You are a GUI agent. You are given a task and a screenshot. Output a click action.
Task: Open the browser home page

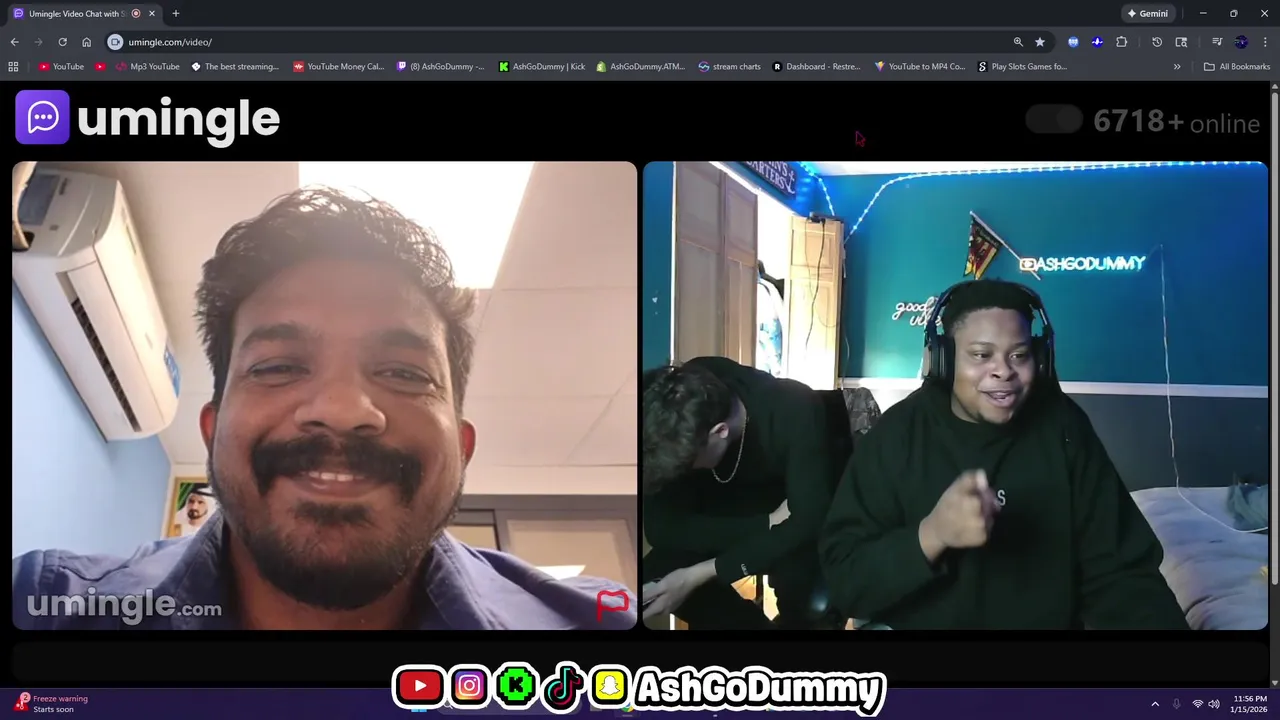(86, 42)
